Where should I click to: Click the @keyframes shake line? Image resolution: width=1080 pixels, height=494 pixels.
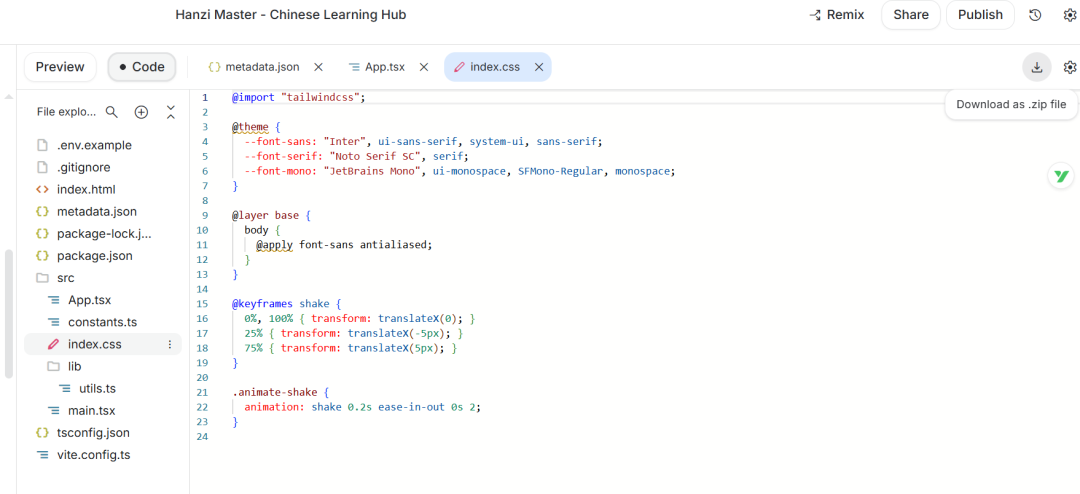coord(287,303)
